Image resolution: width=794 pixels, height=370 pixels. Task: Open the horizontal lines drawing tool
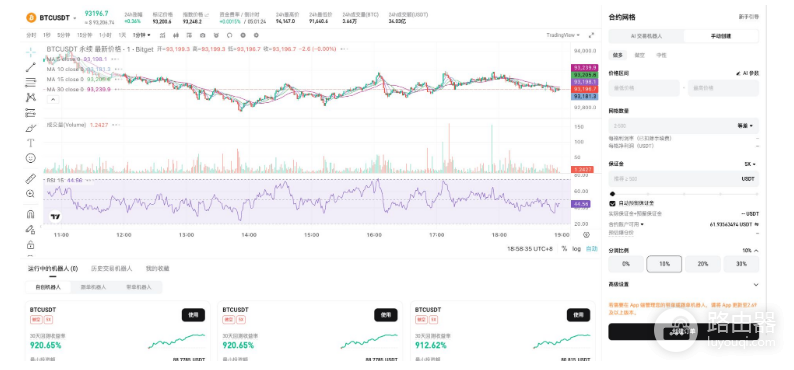[31, 82]
